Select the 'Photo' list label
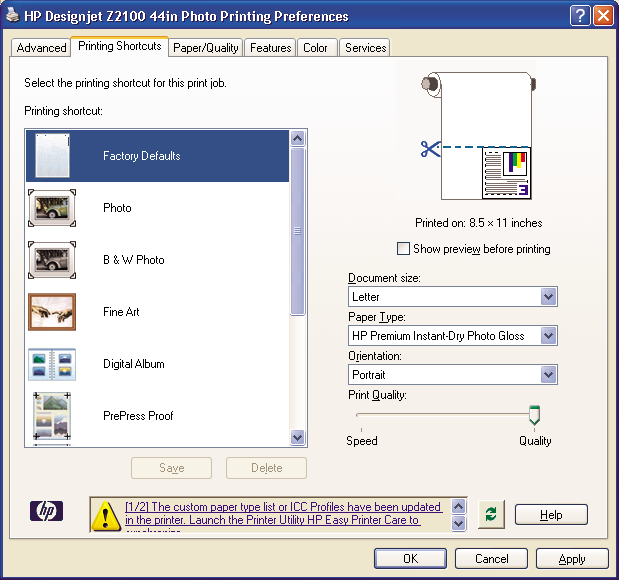 (117, 208)
